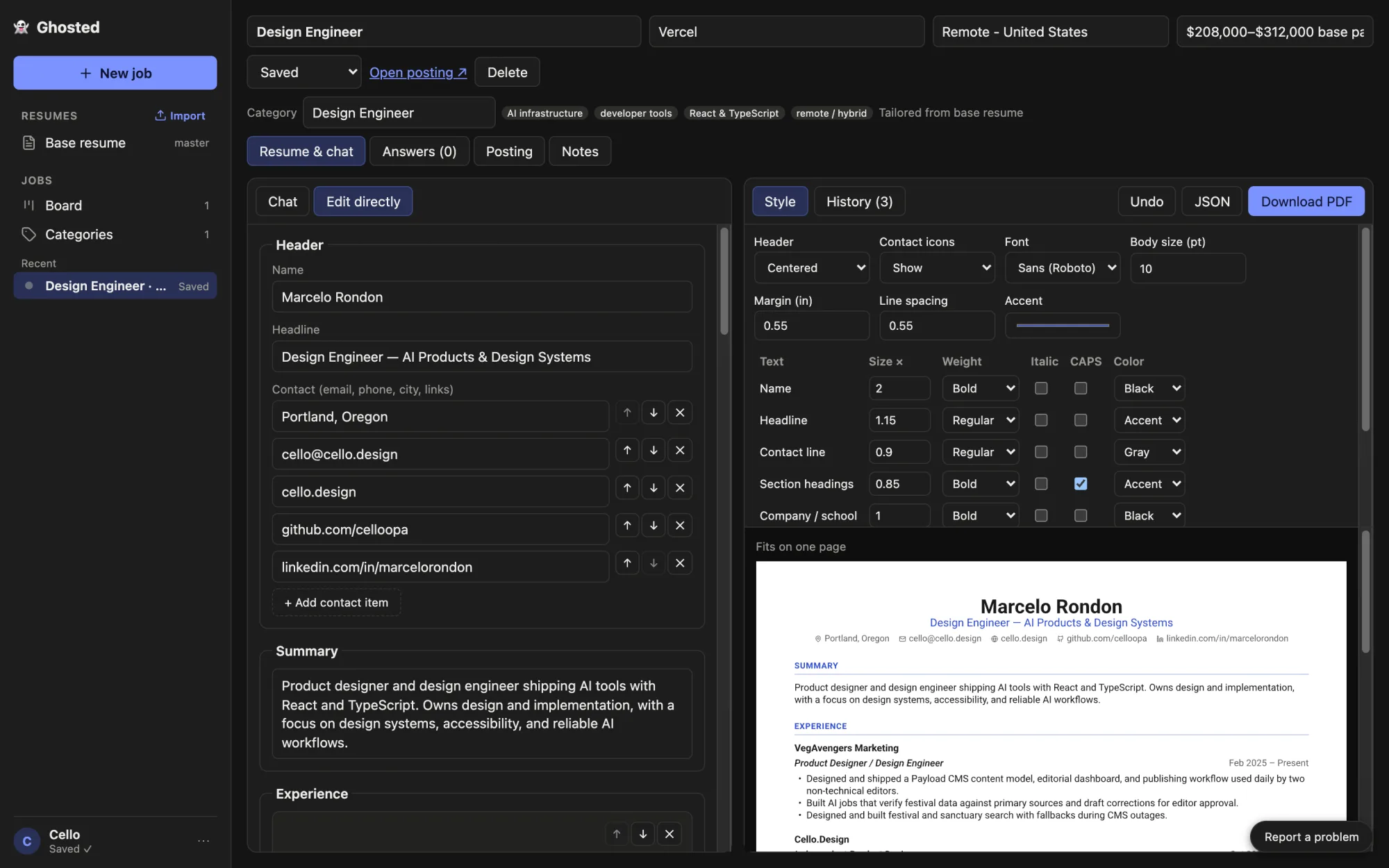The width and height of the screenshot is (1389, 868).
Task: Move first Experience entry down
Action: tap(643, 834)
